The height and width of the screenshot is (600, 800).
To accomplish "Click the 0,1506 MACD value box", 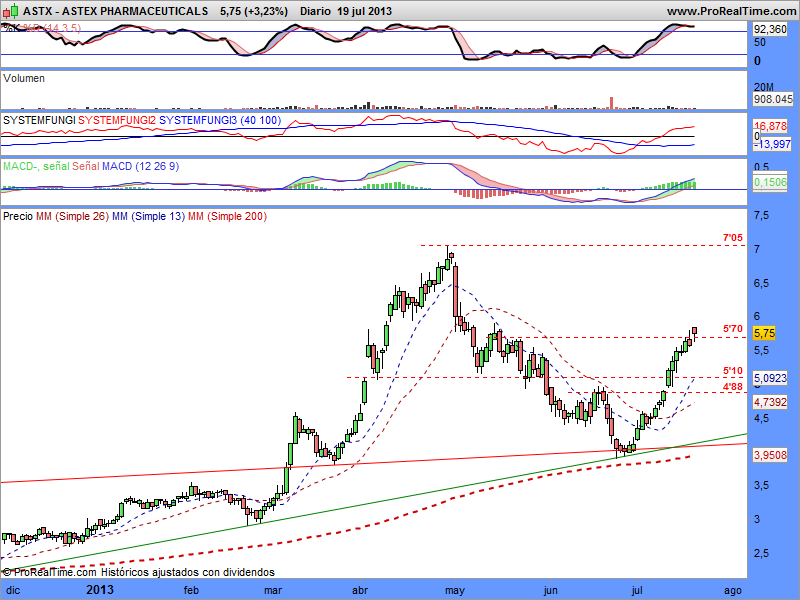I will pyautogui.click(x=770, y=182).
